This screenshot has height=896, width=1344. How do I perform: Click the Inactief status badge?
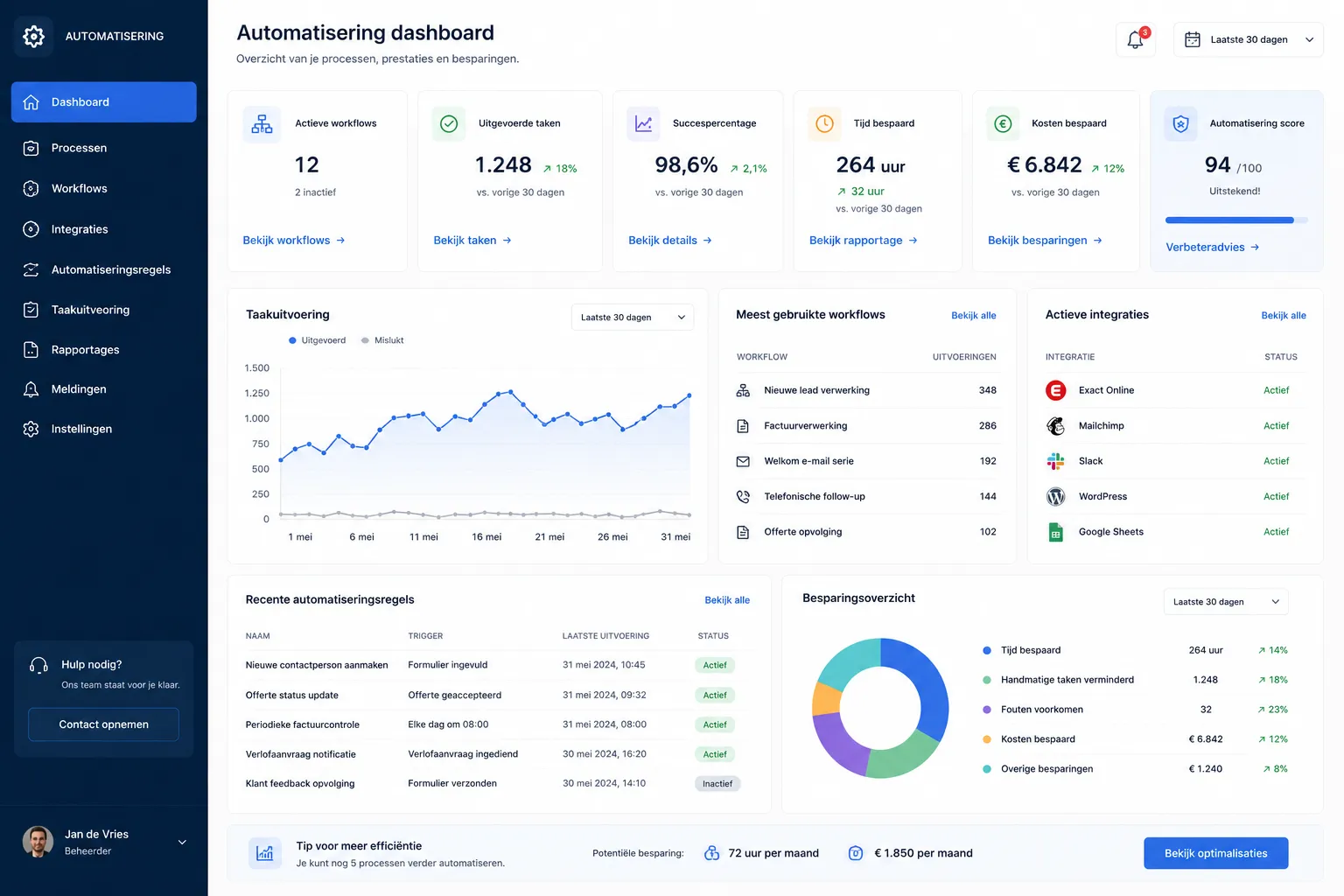[717, 784]
